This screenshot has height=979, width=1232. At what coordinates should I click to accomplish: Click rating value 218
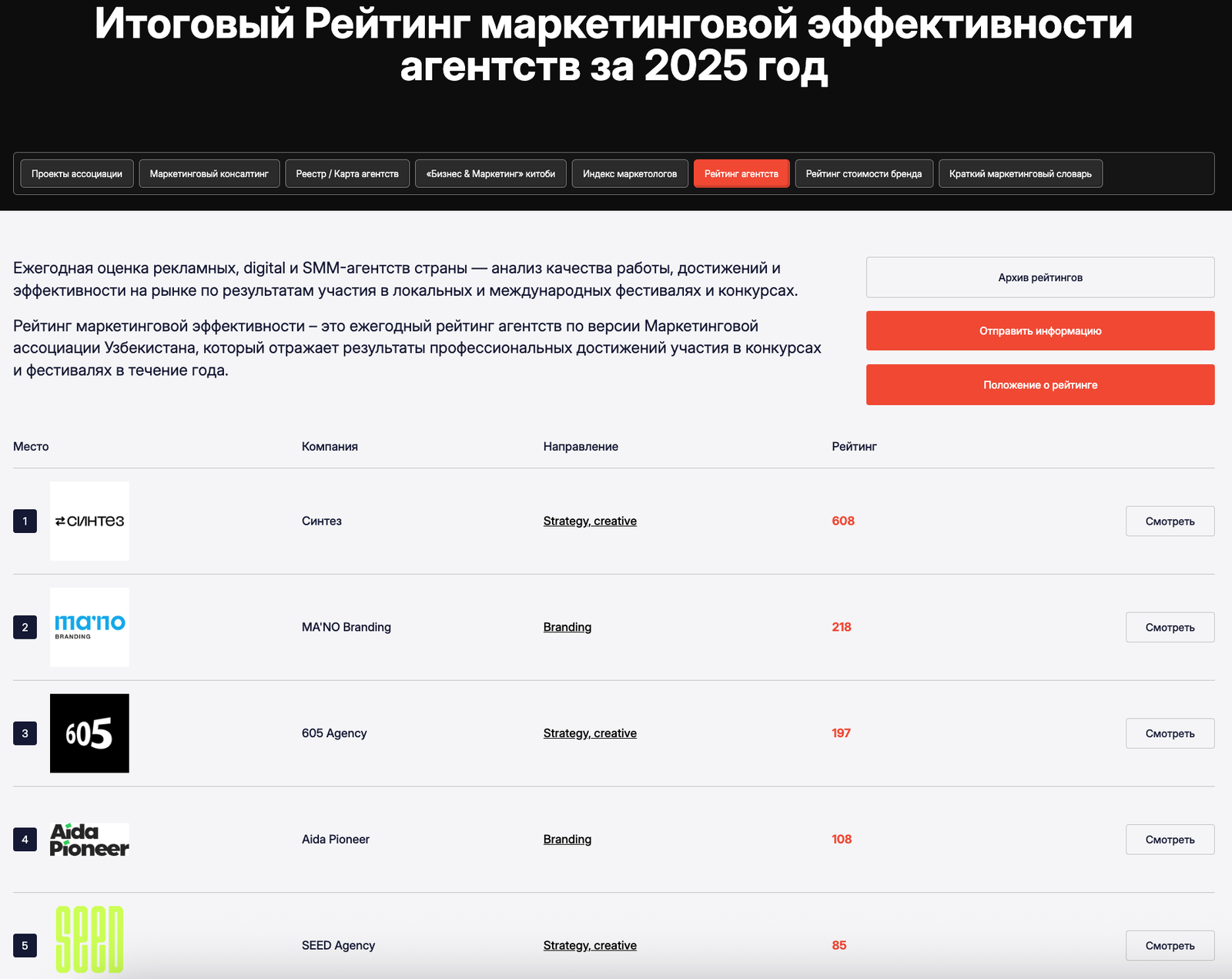click(842, 627)
